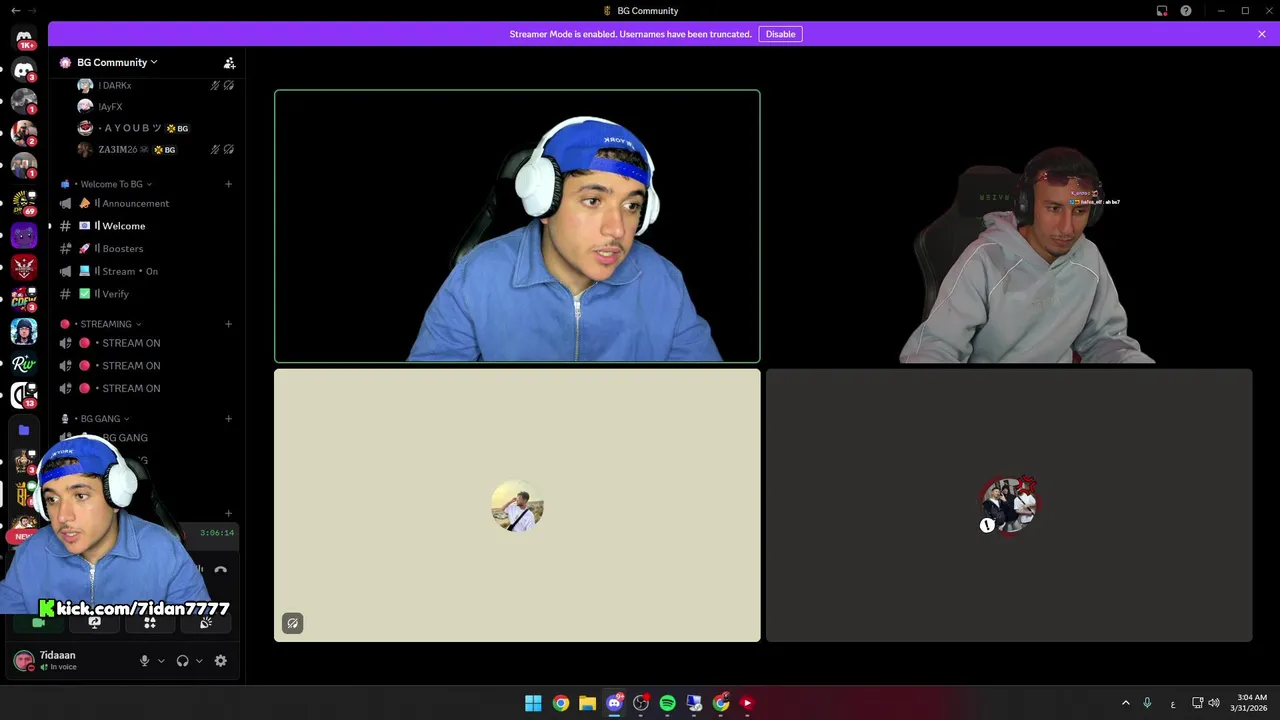Open the Welcome channel
The height and width of the screenshot is (720, 1280).
click(146, 226)
